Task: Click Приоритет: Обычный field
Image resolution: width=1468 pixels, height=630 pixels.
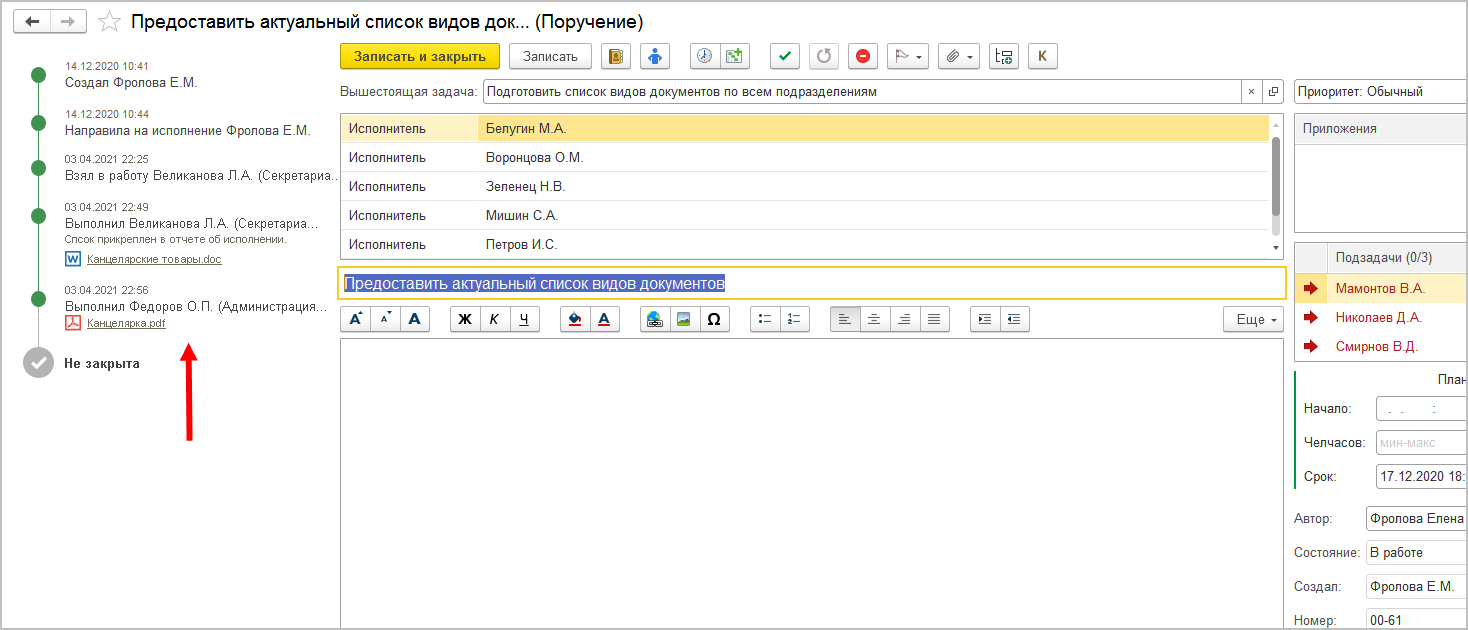Action: coord(1381,91)
